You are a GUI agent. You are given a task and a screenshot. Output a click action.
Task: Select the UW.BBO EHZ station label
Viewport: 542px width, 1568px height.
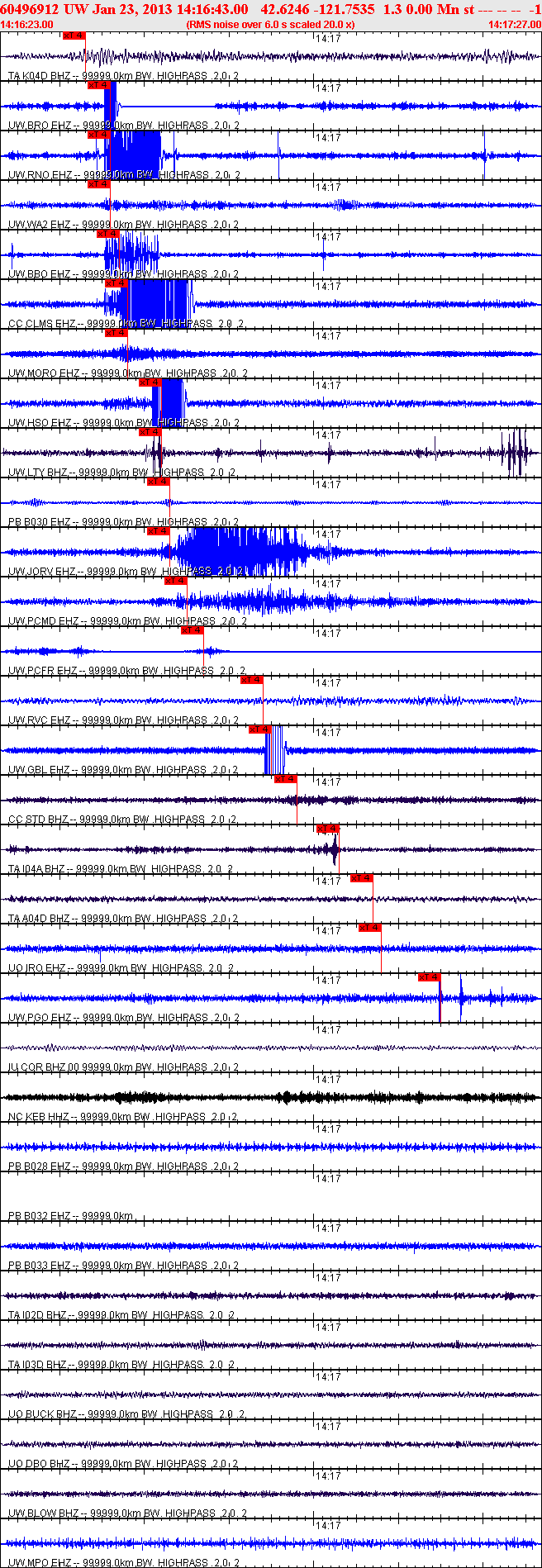tap(39, 274)
